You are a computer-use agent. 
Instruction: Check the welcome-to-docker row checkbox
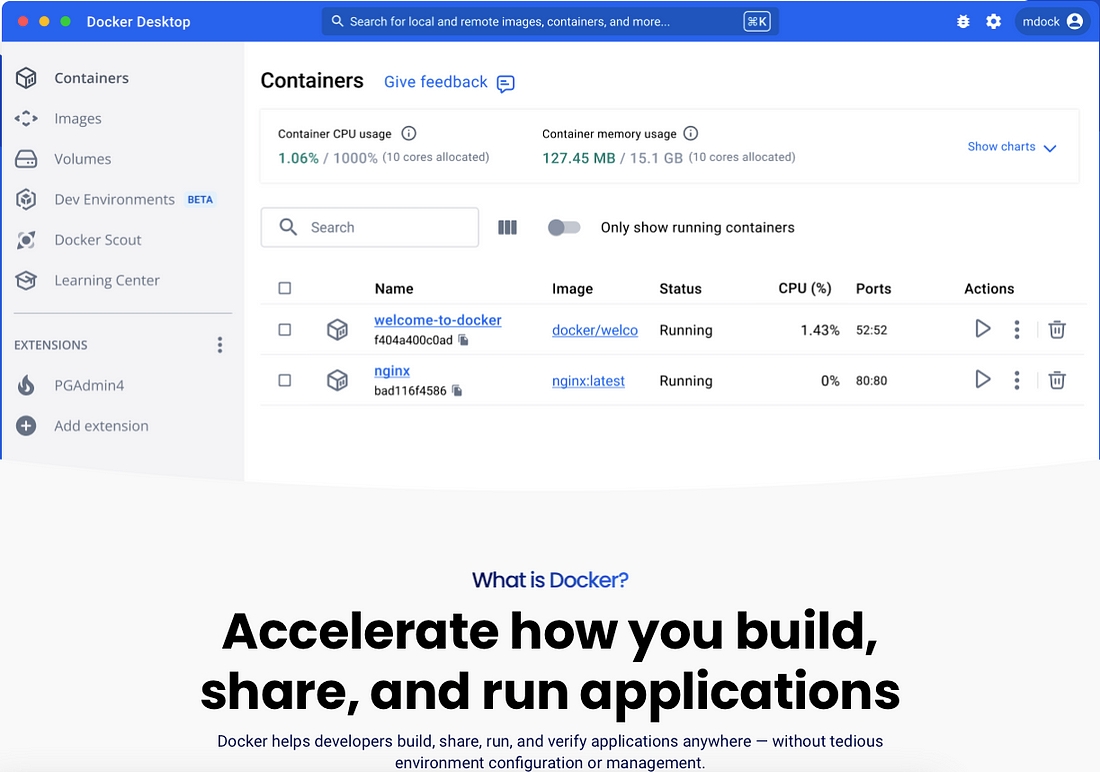coord(285,330)
